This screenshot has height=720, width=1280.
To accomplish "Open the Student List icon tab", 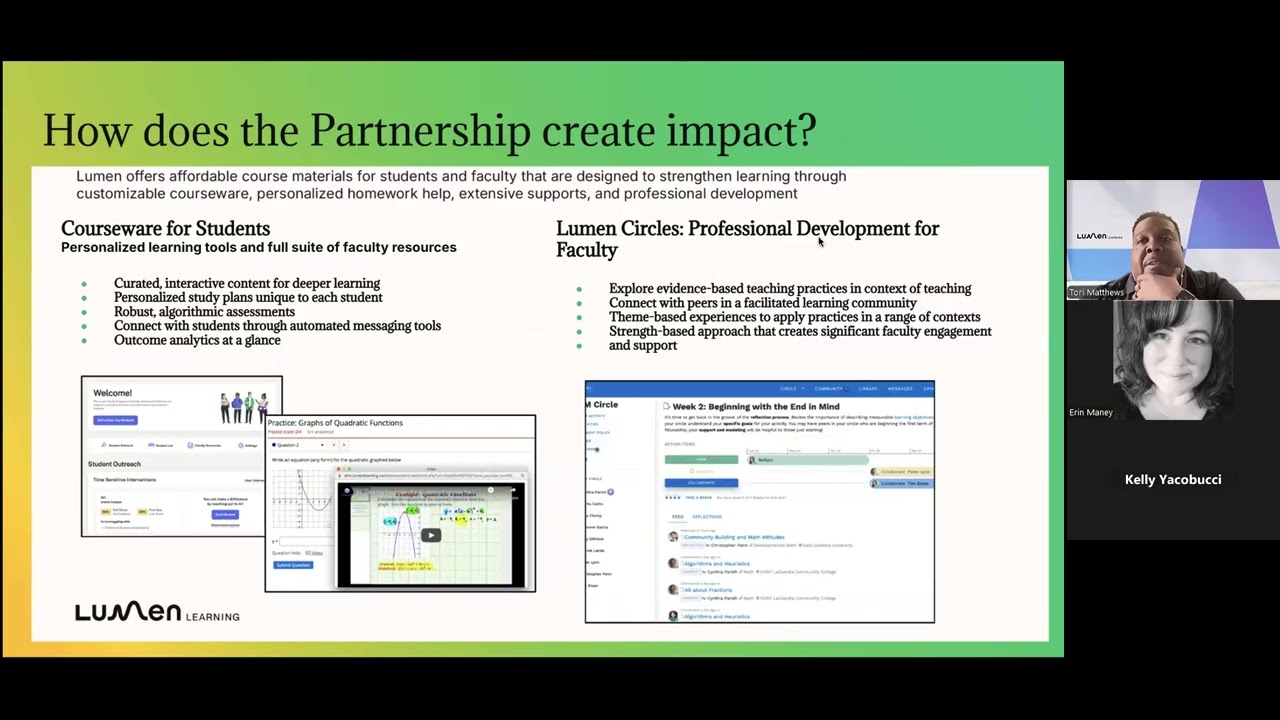I will click(x=161, y=445).
